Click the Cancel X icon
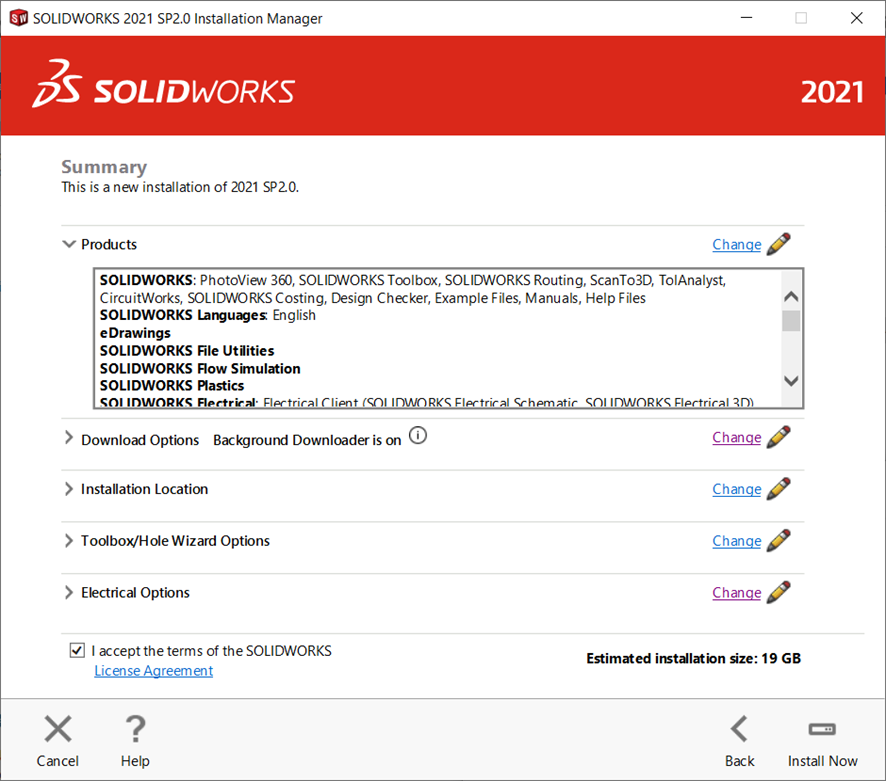Screen dimensions: 886x781 57,729
